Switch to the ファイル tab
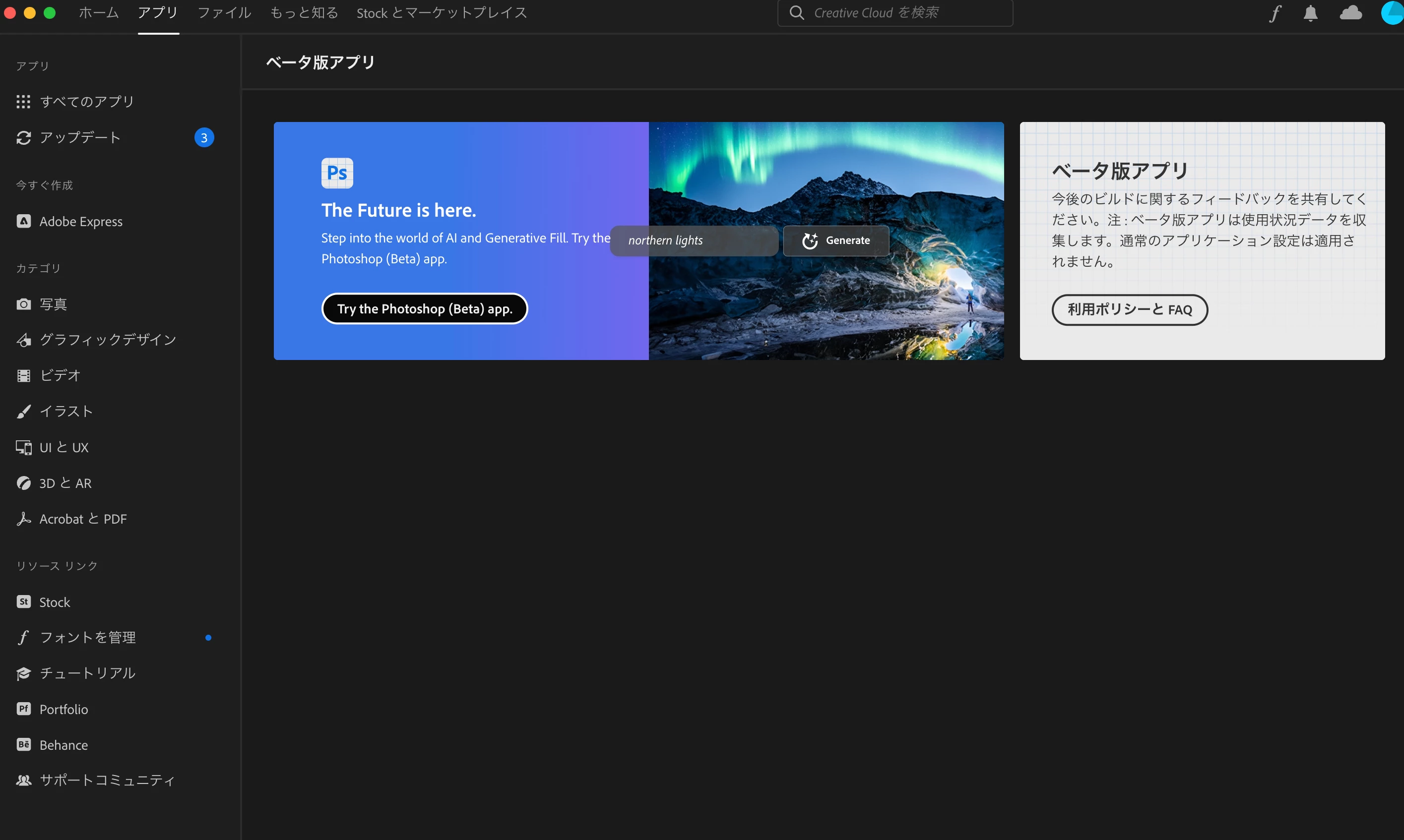Screen dimensions: 1404x840 [x=224, y=13]
